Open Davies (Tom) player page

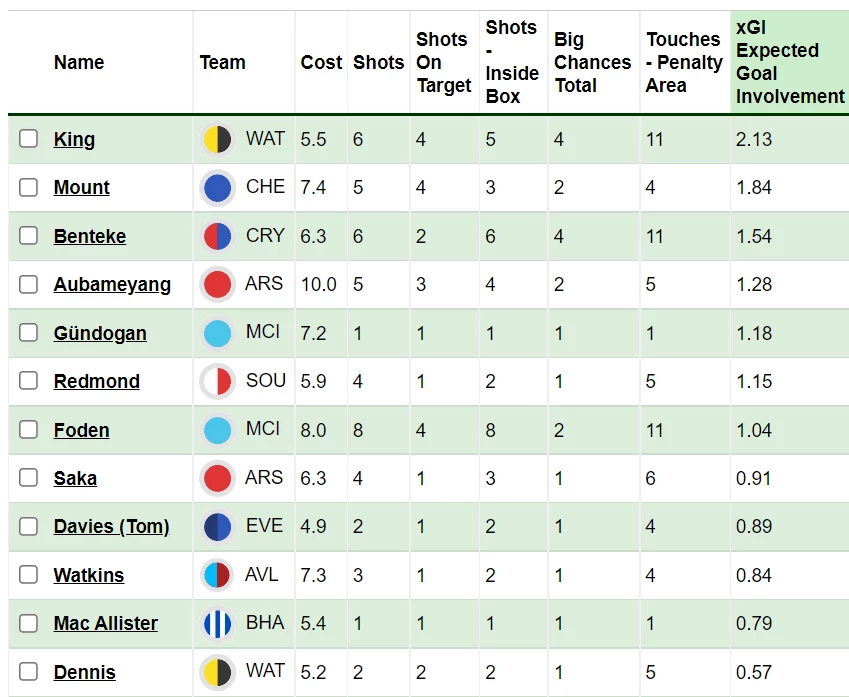point(112,526)
